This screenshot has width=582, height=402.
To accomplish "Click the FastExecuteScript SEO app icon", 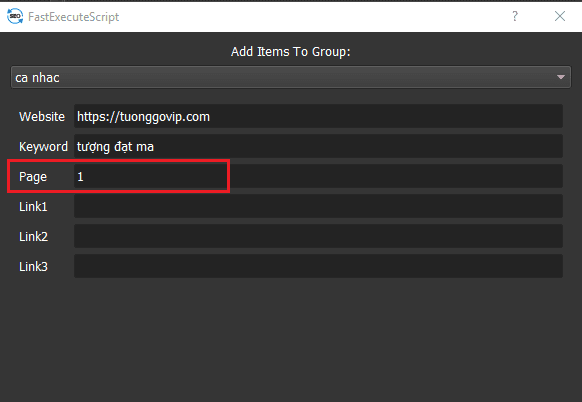I will point(15,16).
